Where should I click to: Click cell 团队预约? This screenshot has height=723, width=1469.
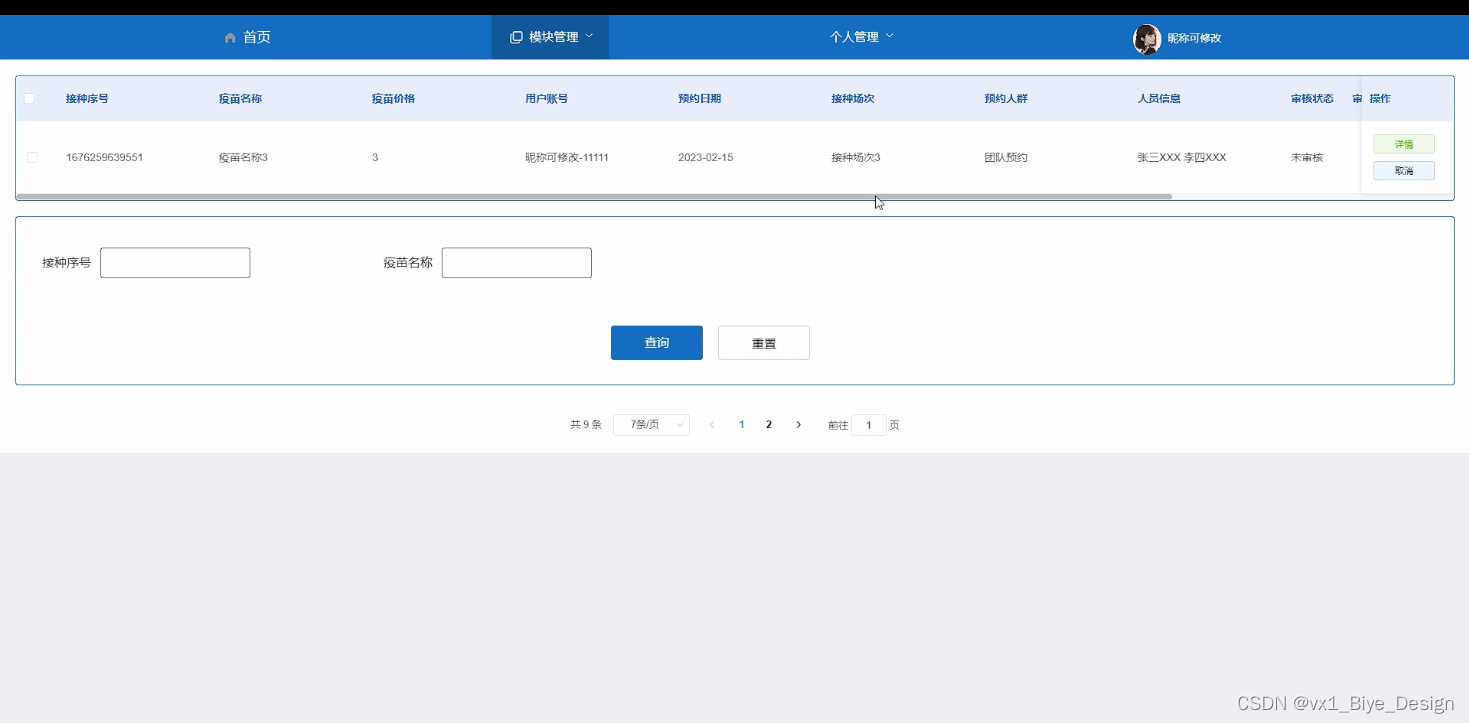[1006, 158]
